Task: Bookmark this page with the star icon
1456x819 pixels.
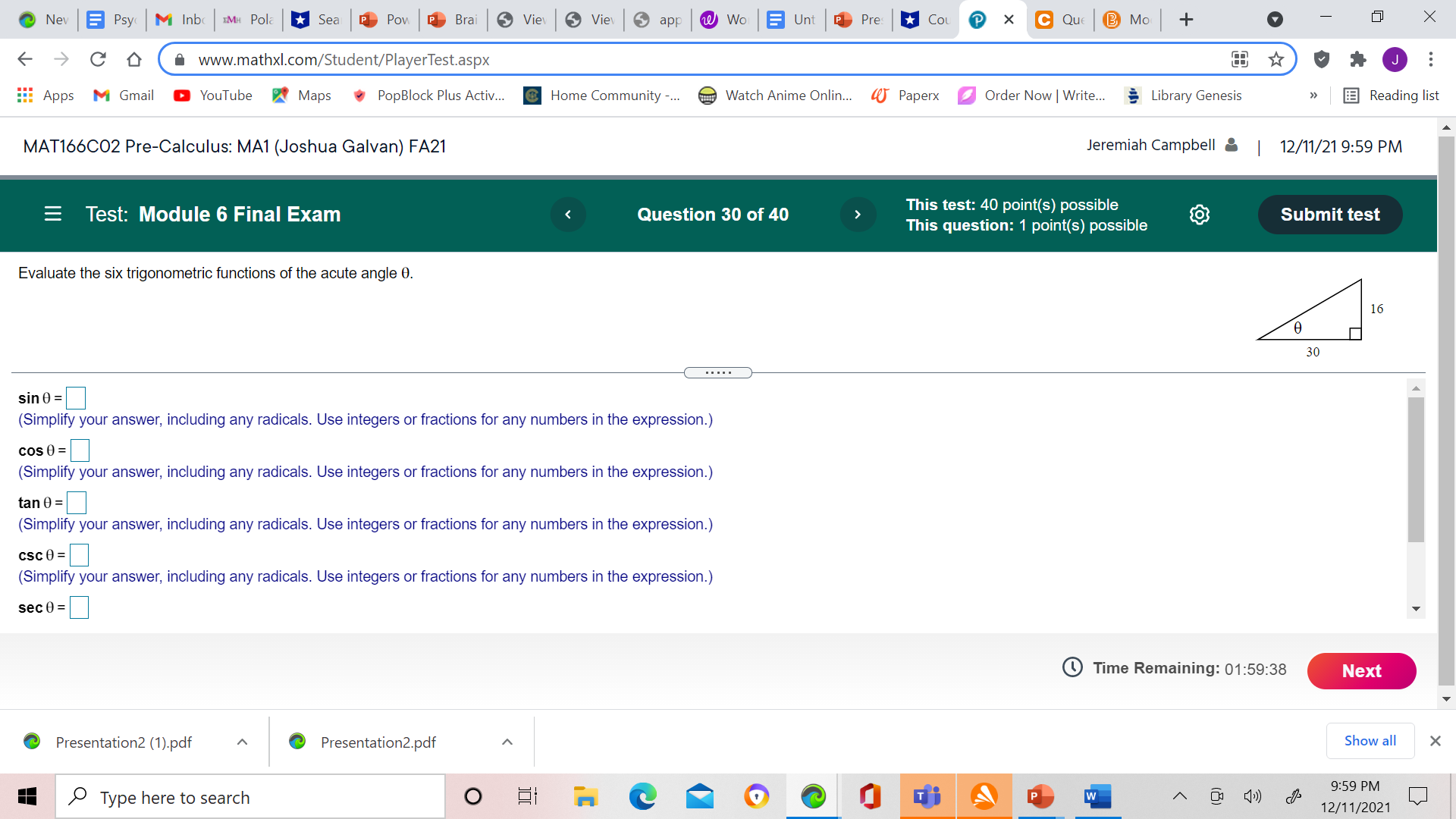Action: pos(1276,59)
